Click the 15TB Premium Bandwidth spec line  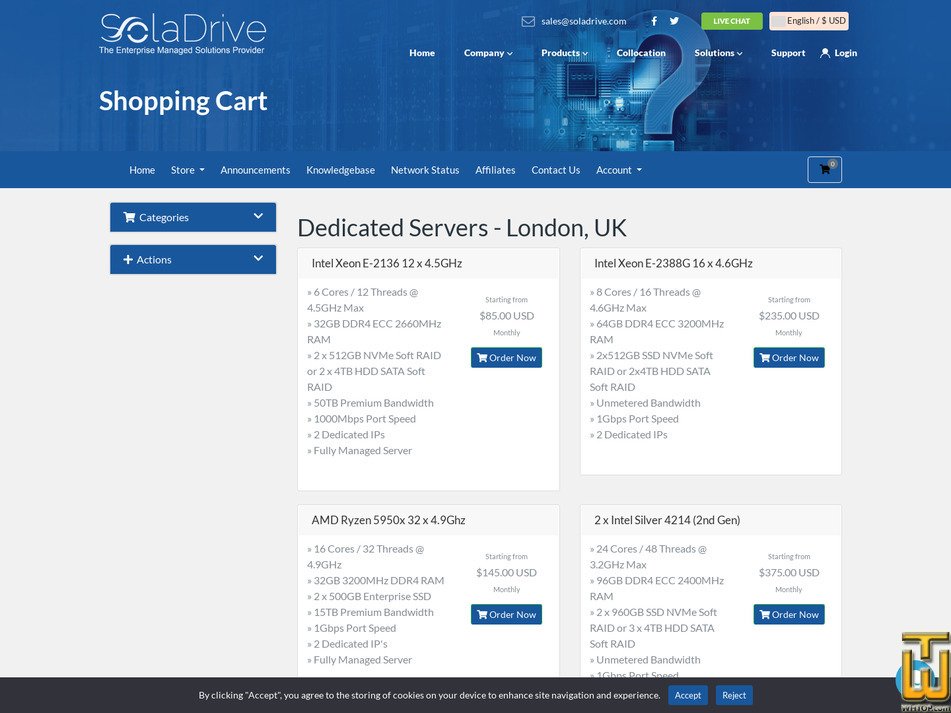tap(370, 612)
